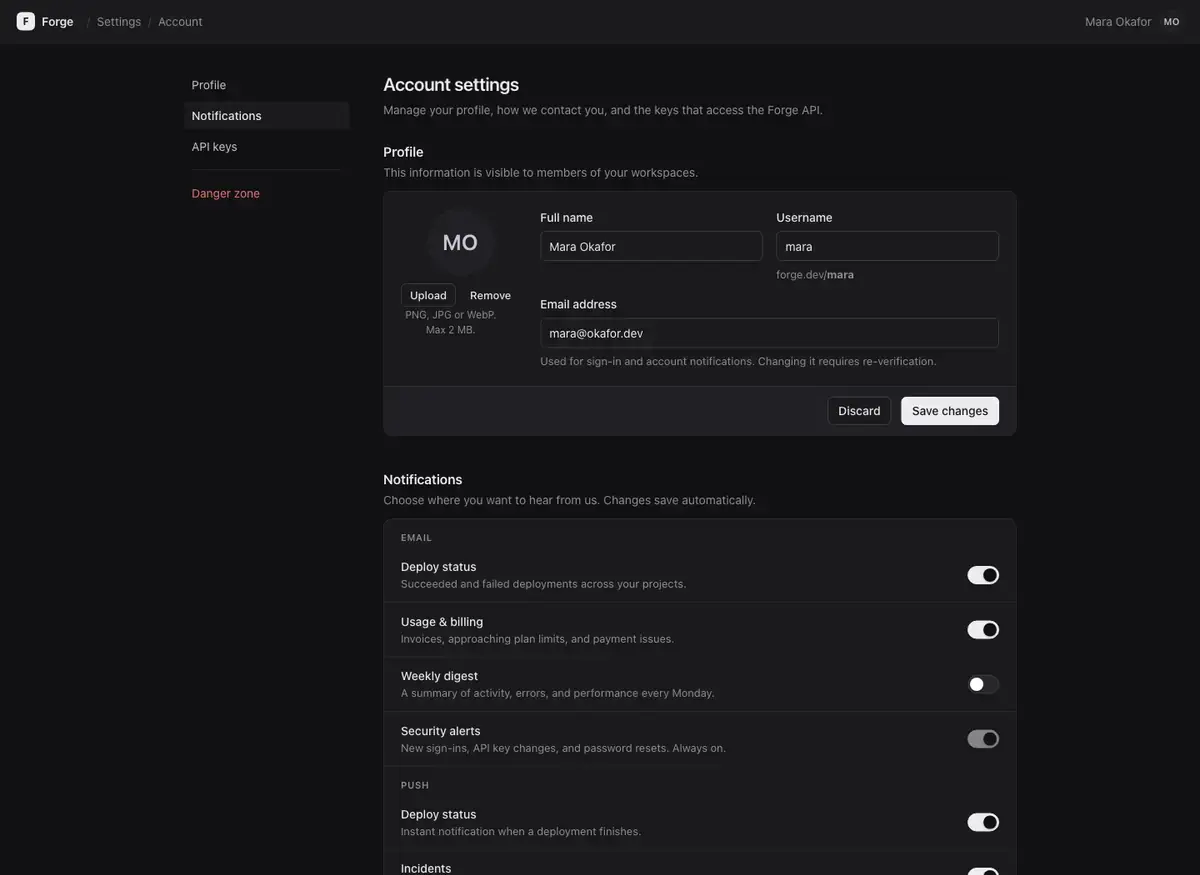
Task: Click the PUSH group label
Action: (x=415, y=785)
